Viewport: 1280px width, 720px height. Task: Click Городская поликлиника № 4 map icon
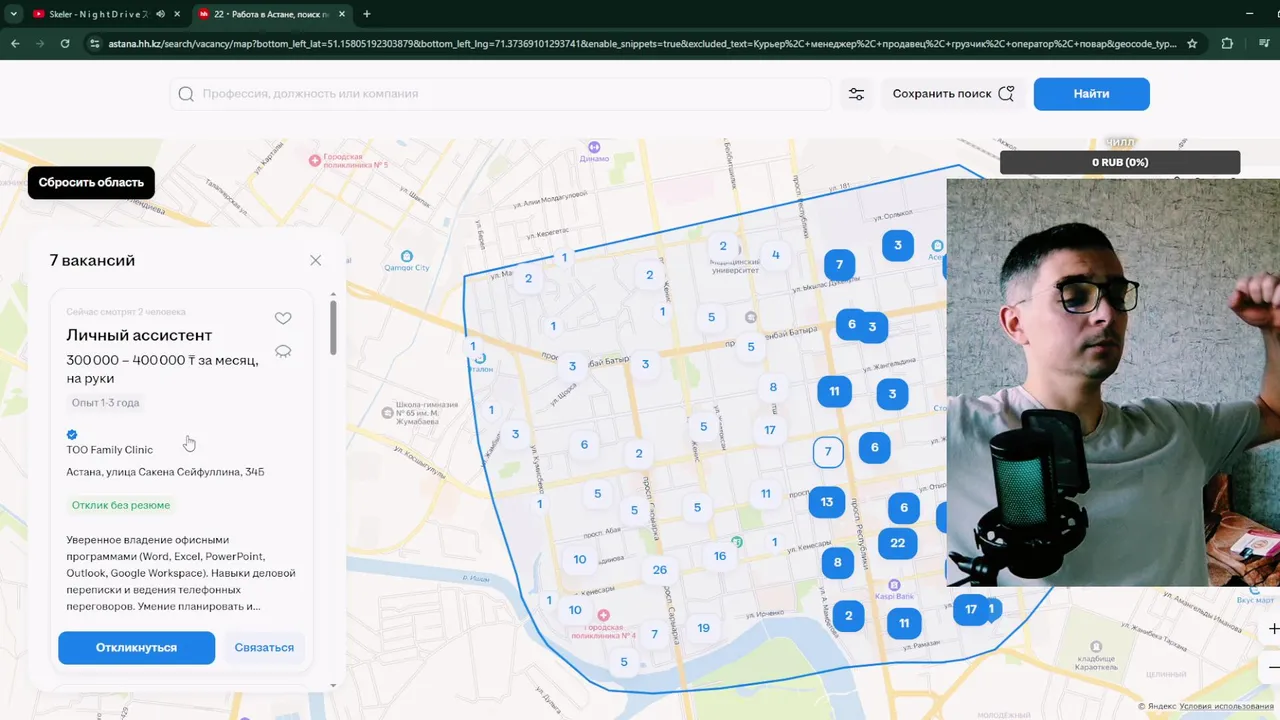click(603, 615)
